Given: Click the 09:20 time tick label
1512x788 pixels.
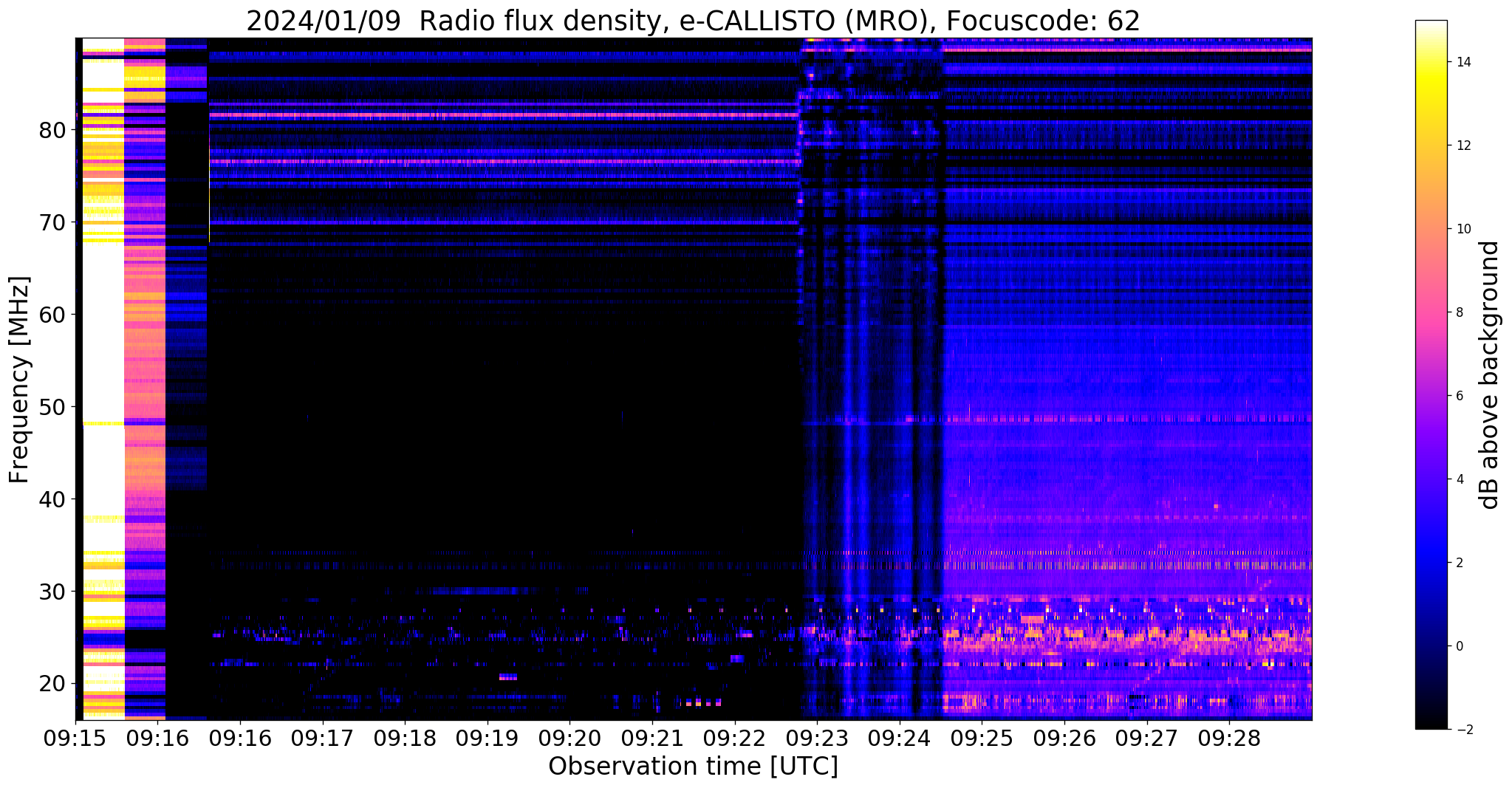Looking at the screenshot, I should coord(569,739).
